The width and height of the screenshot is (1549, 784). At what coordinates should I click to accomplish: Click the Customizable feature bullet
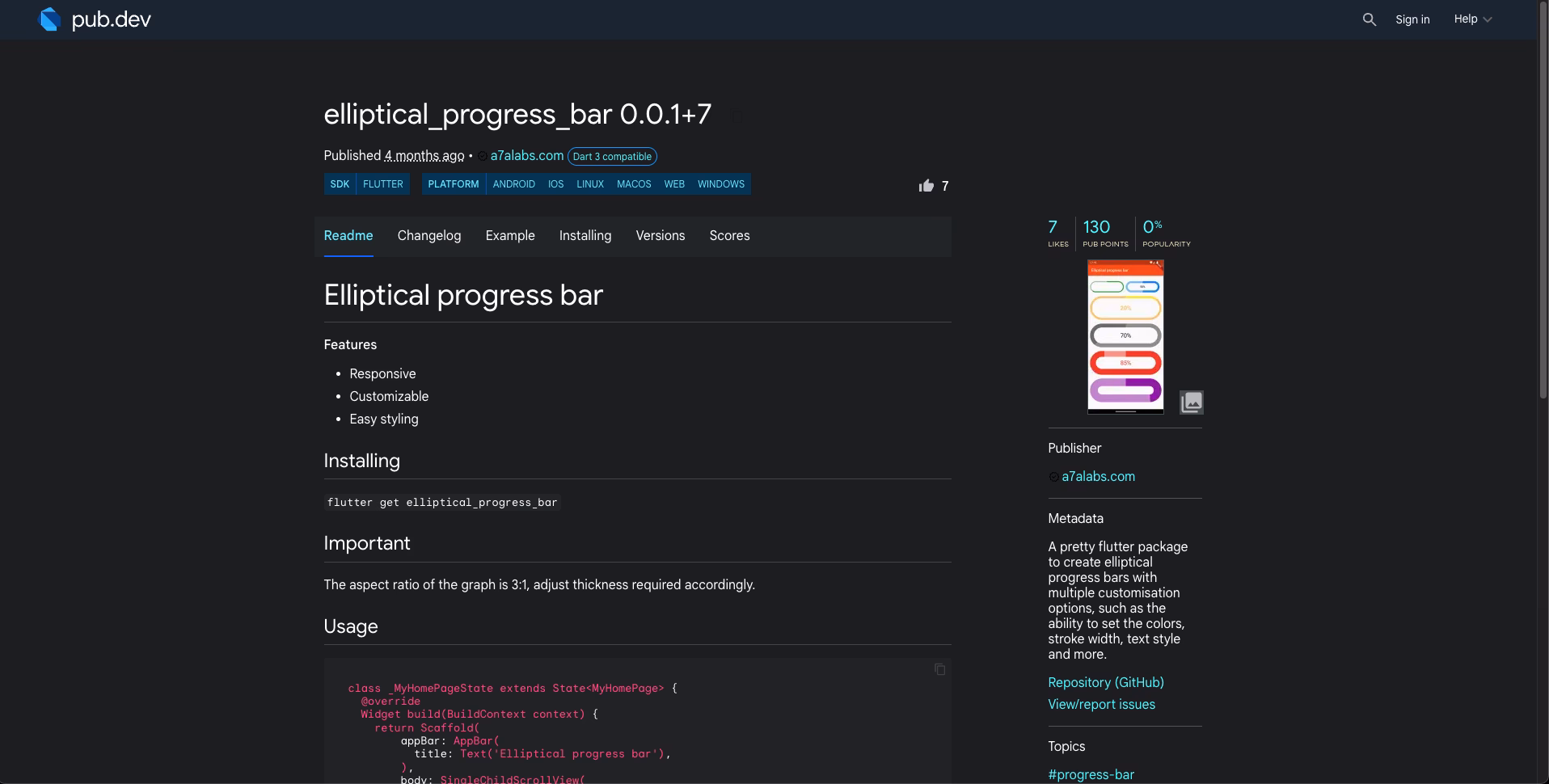coord(389,397)
